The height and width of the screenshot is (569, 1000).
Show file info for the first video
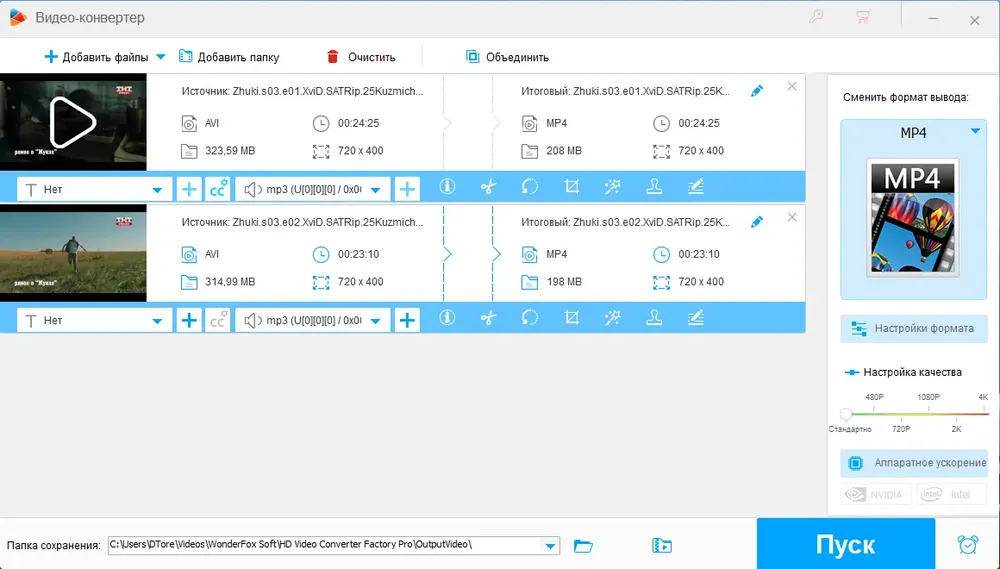447,186
